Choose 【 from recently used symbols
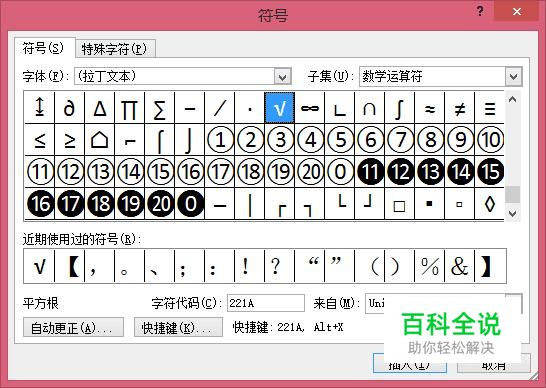This screenshot has width=546, height=388. click(69, 266)
